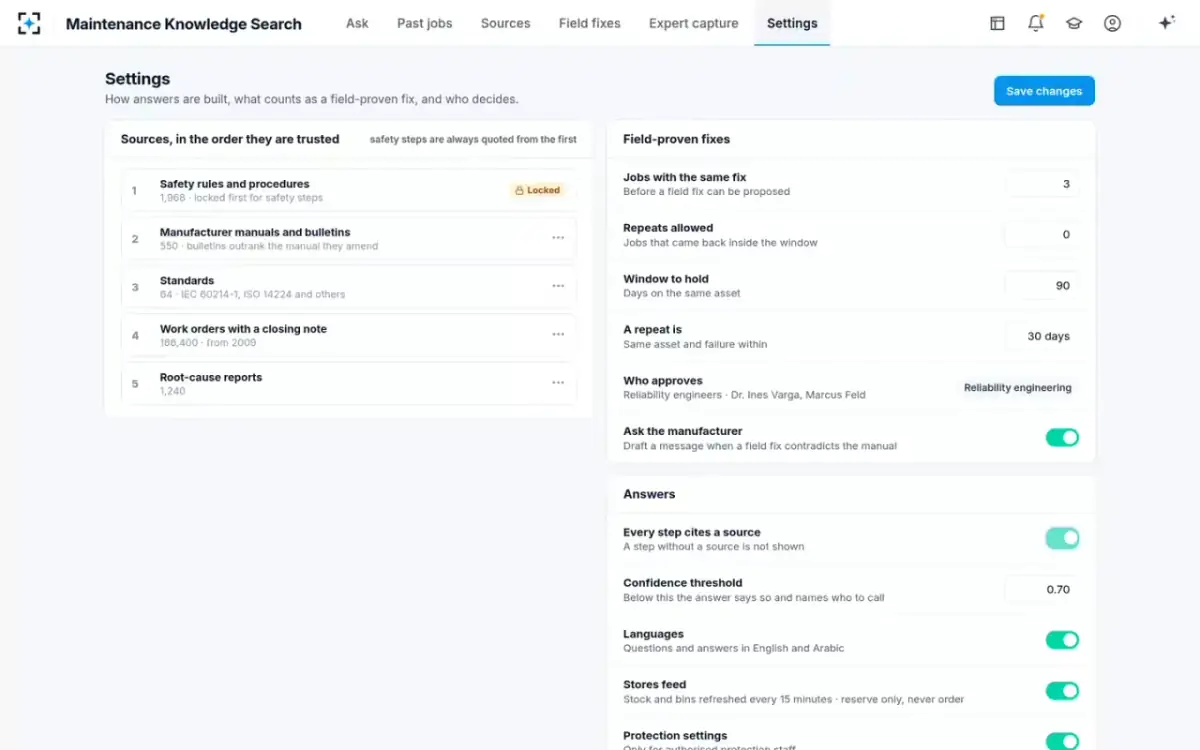Edit the Repeats allowed value

click(1042, 235)
